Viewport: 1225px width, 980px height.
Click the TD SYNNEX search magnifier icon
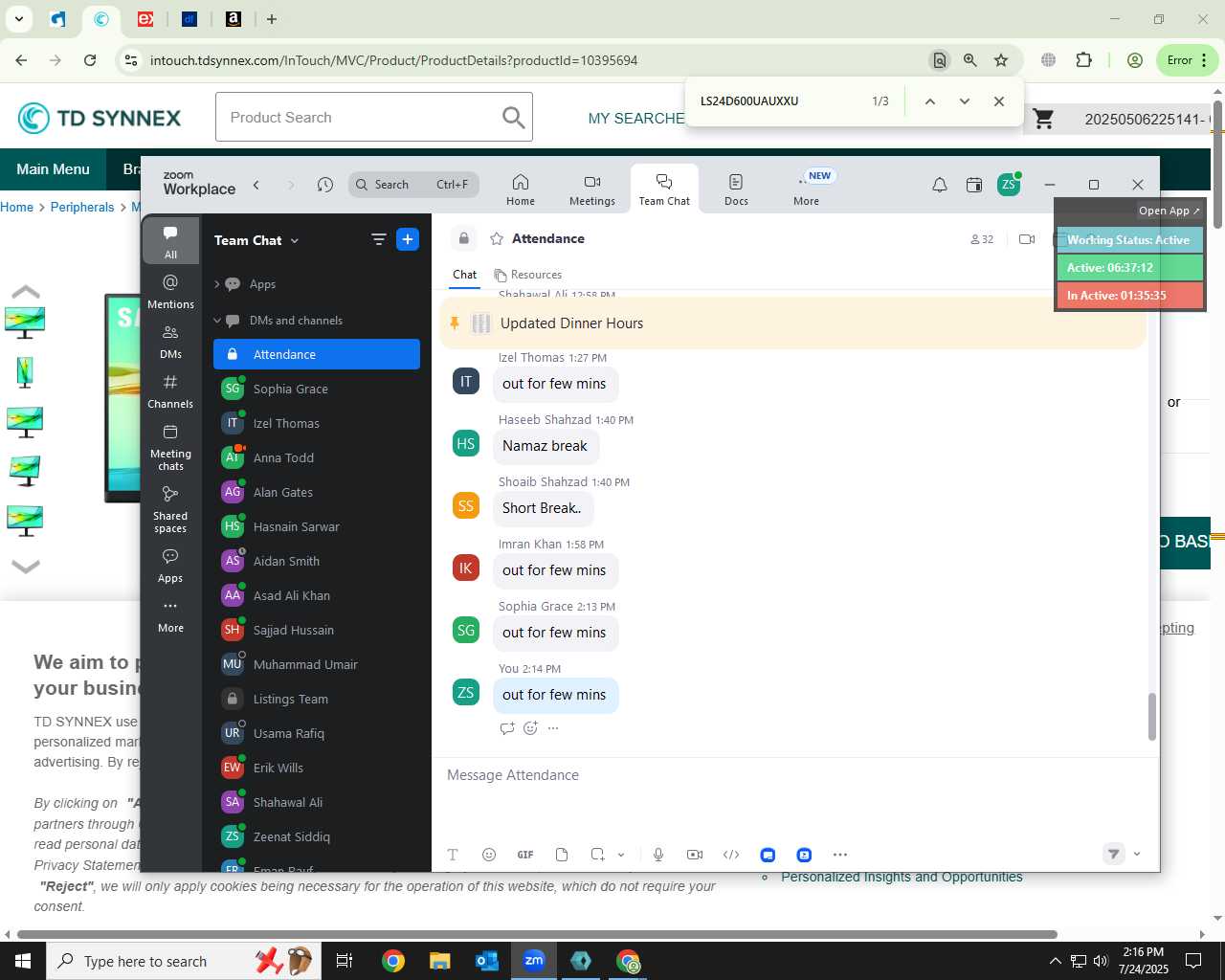(x=514, y=117)
